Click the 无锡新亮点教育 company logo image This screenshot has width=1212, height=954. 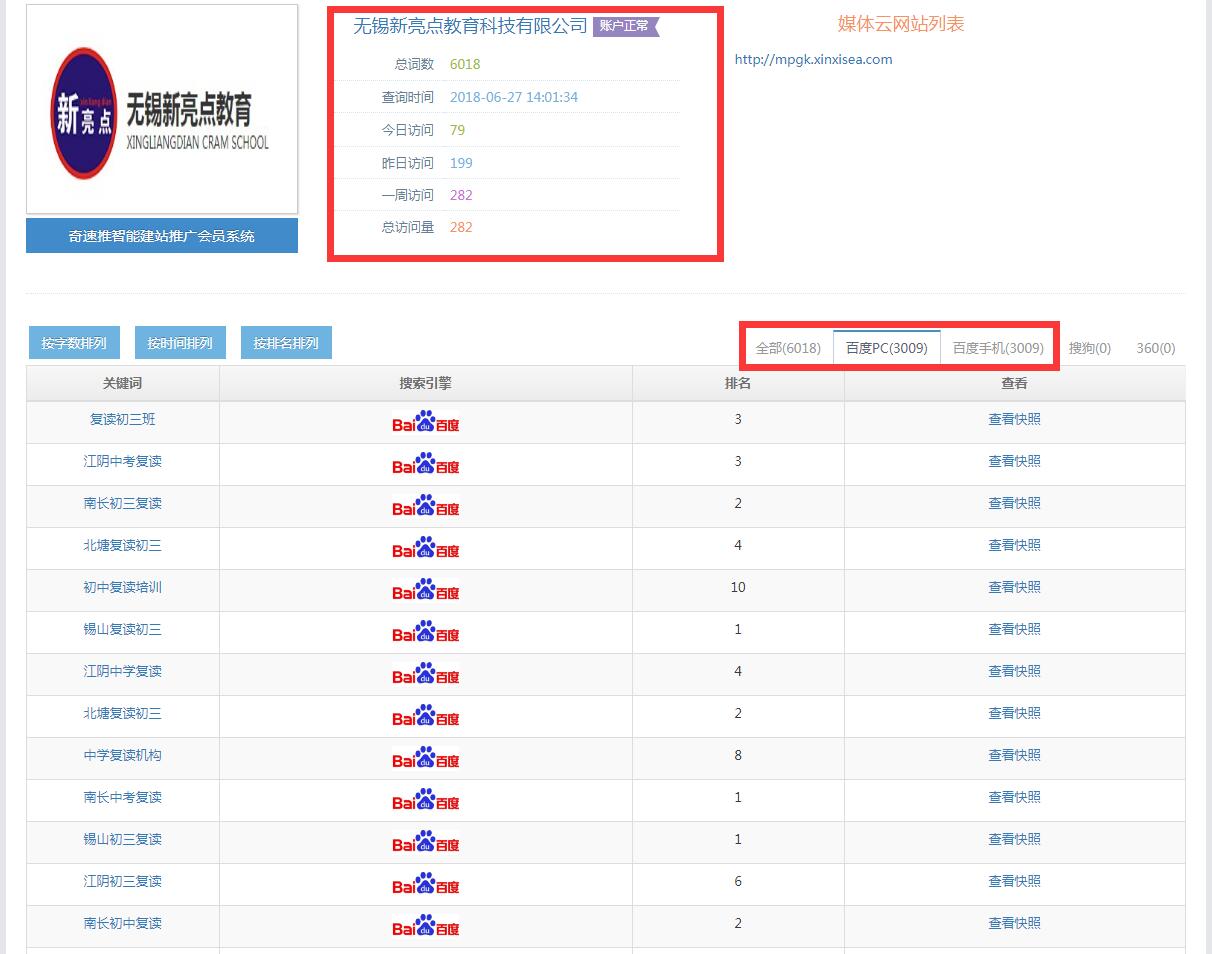[x=162, y=109]
